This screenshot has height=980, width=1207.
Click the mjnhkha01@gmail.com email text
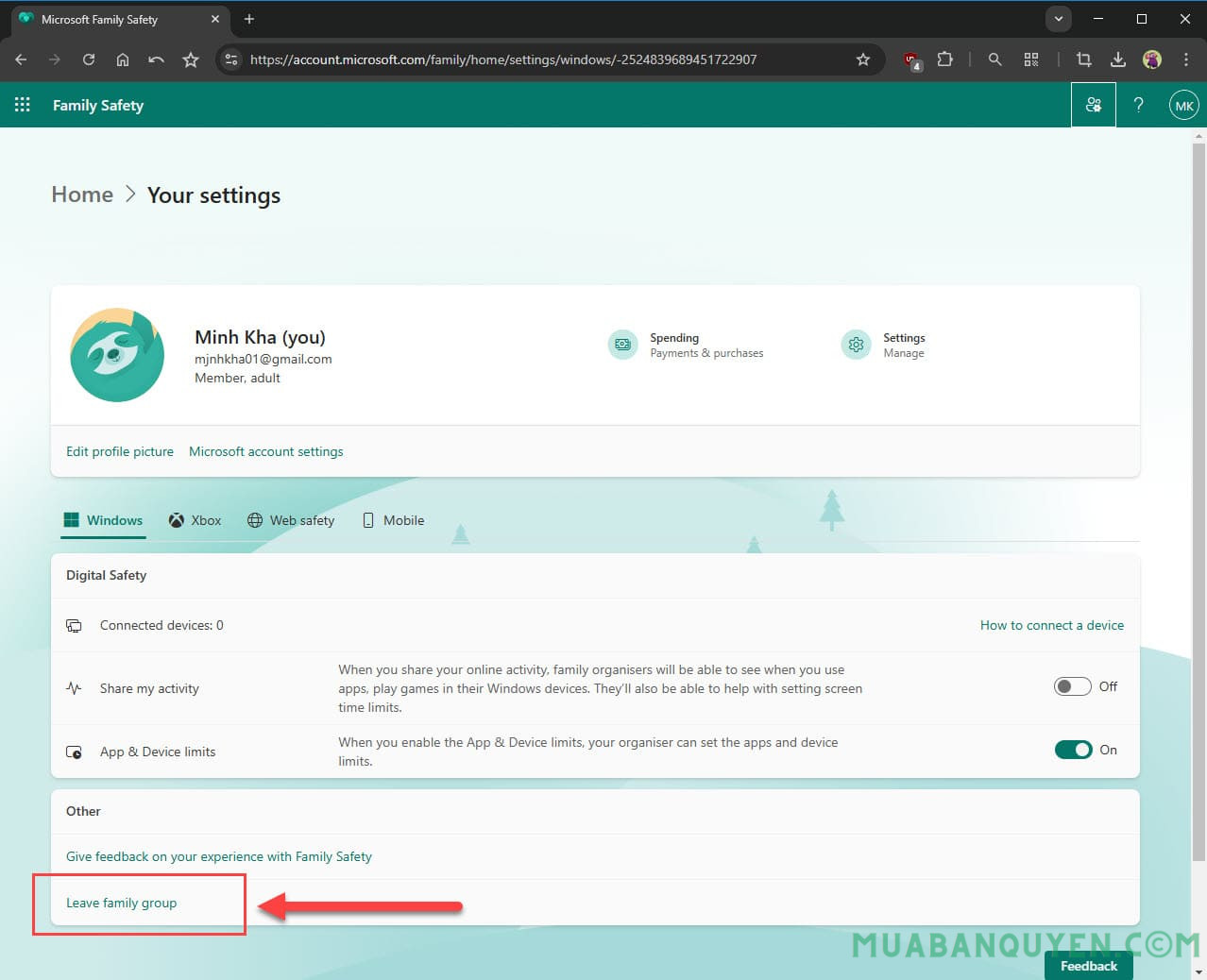pos(263,359)
